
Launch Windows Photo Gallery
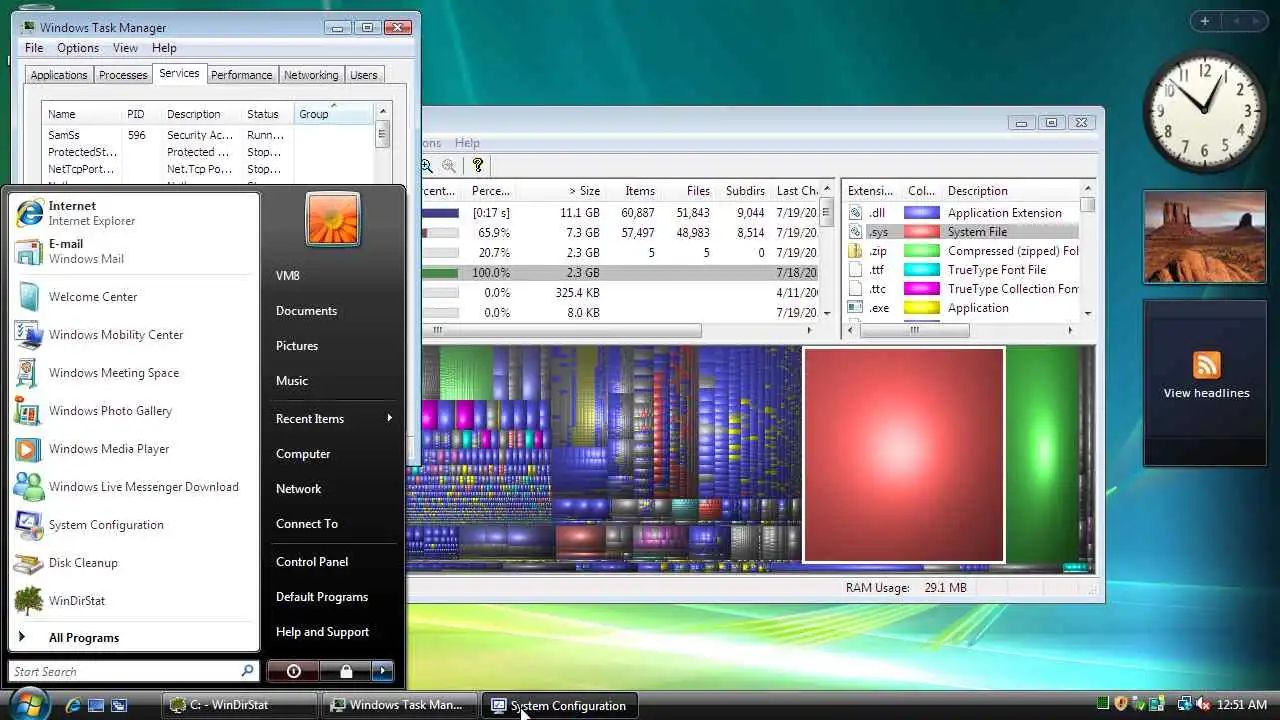(134, 411)
